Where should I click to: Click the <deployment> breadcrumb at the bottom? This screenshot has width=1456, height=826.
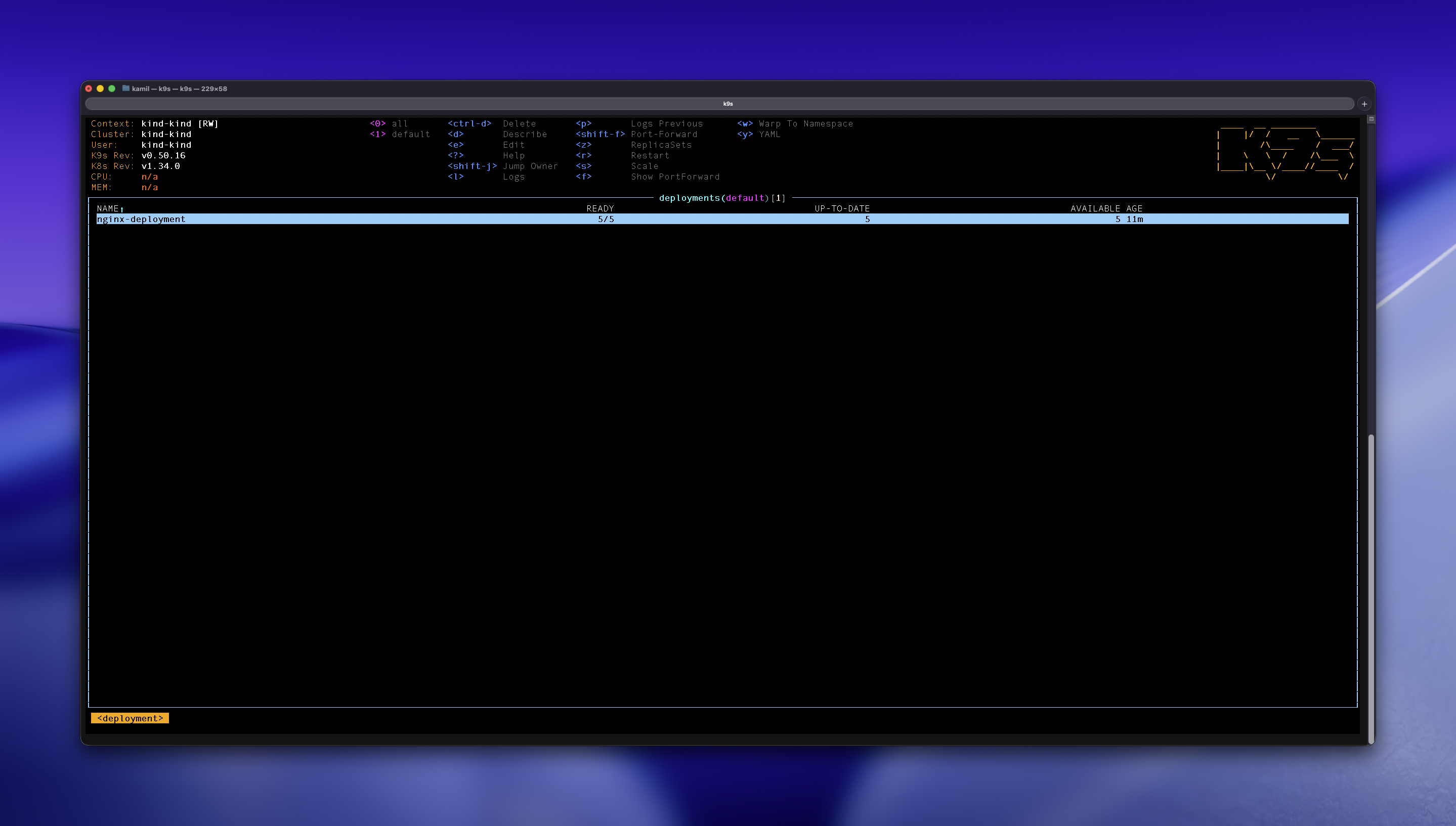130,718
